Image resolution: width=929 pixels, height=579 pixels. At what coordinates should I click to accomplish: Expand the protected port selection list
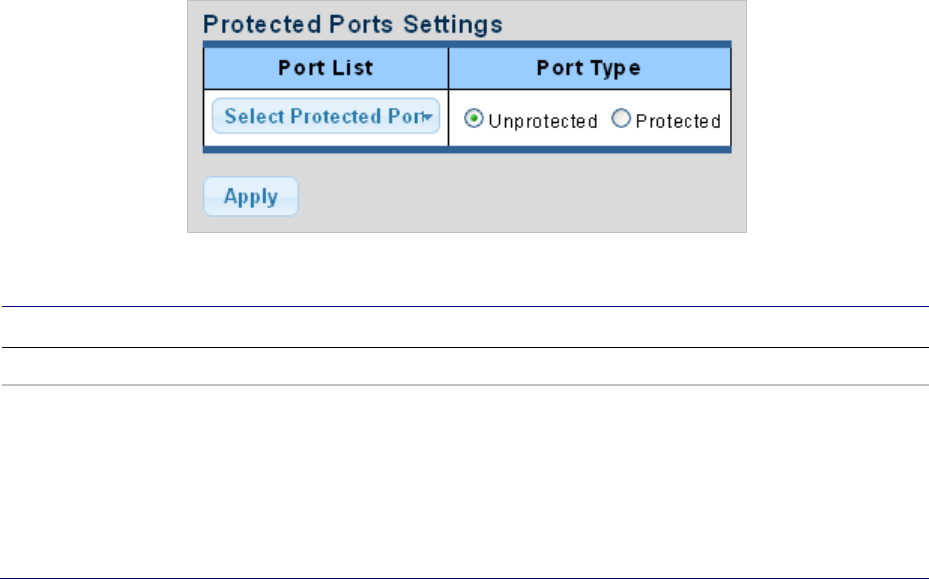326,117
